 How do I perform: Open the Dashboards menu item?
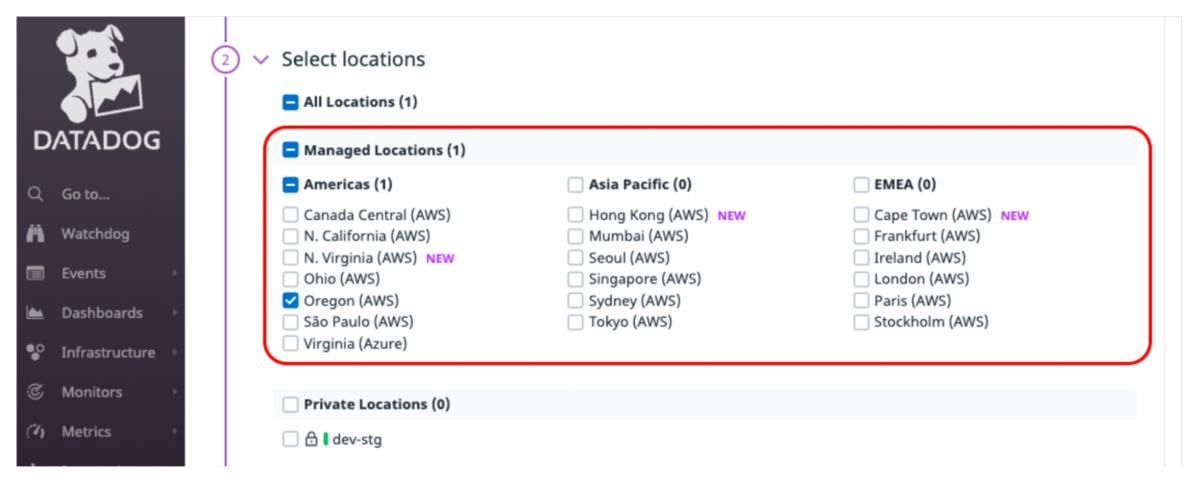click(102, 313)
